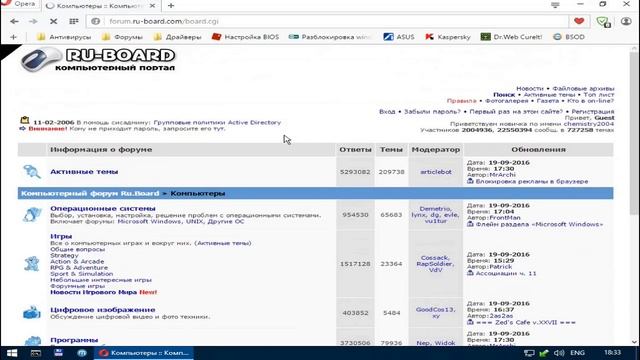Open the Газета link
Viewport: 640px width, 360px height.
click(548, 101)
